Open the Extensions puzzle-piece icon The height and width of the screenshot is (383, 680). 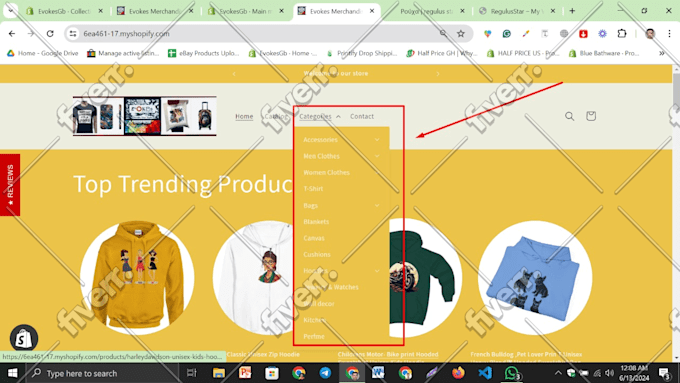pyautogui.click(x=621, y=33)
